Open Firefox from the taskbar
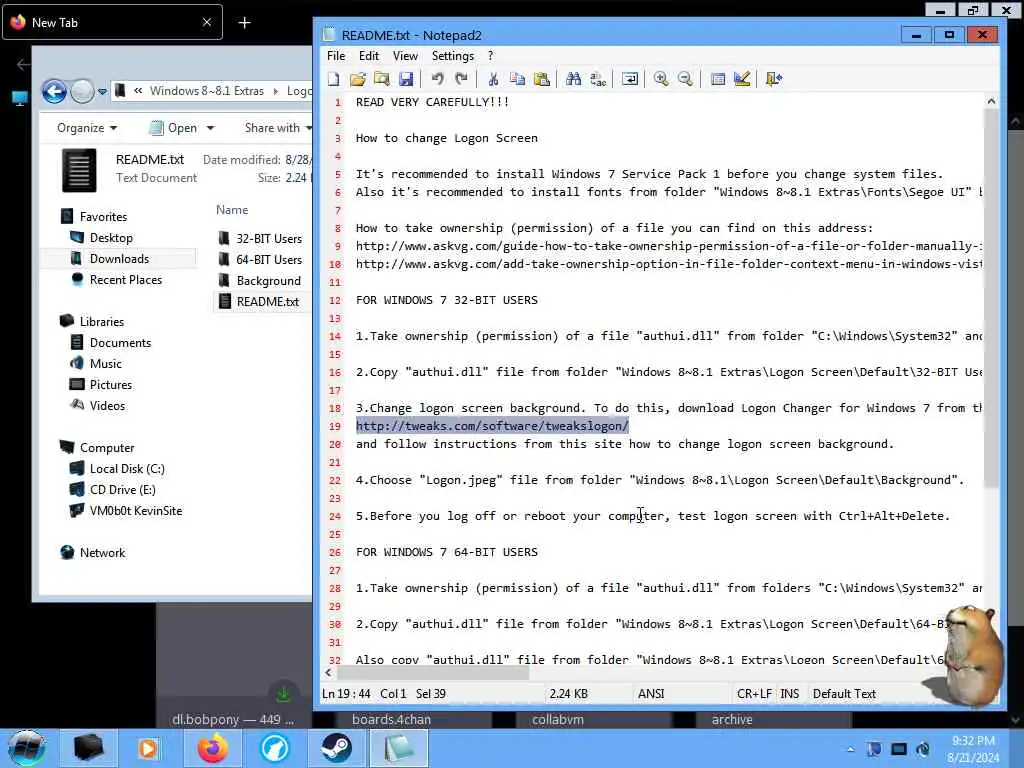Viewport: 1024px width, 768px height. pos(213,748)
